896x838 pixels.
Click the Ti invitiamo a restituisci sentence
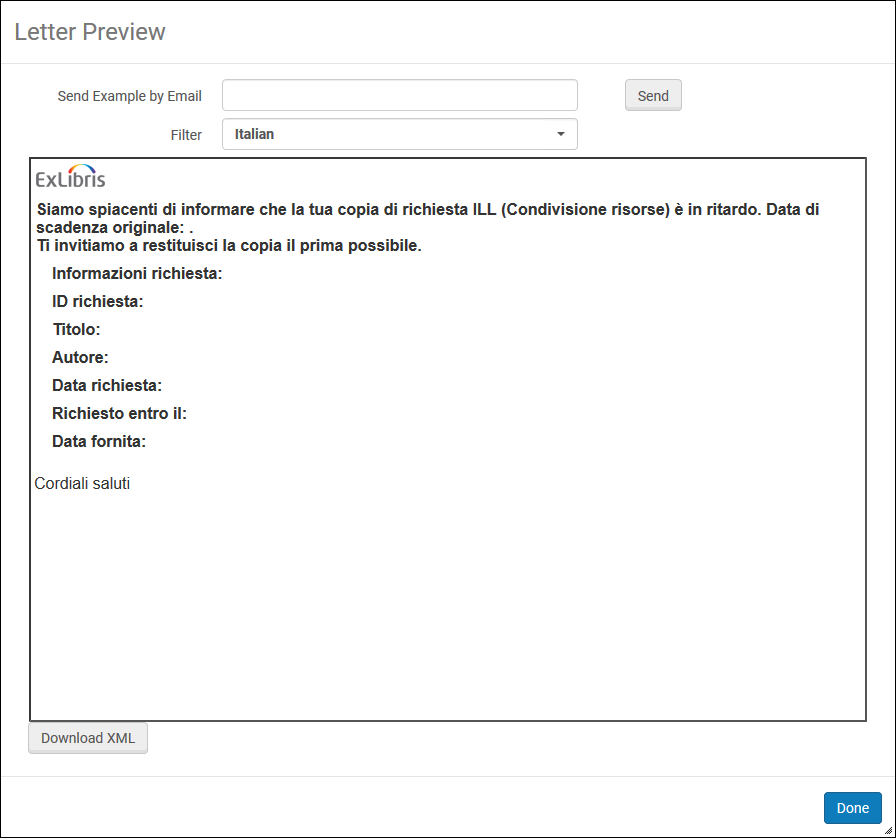click(229, 246)
